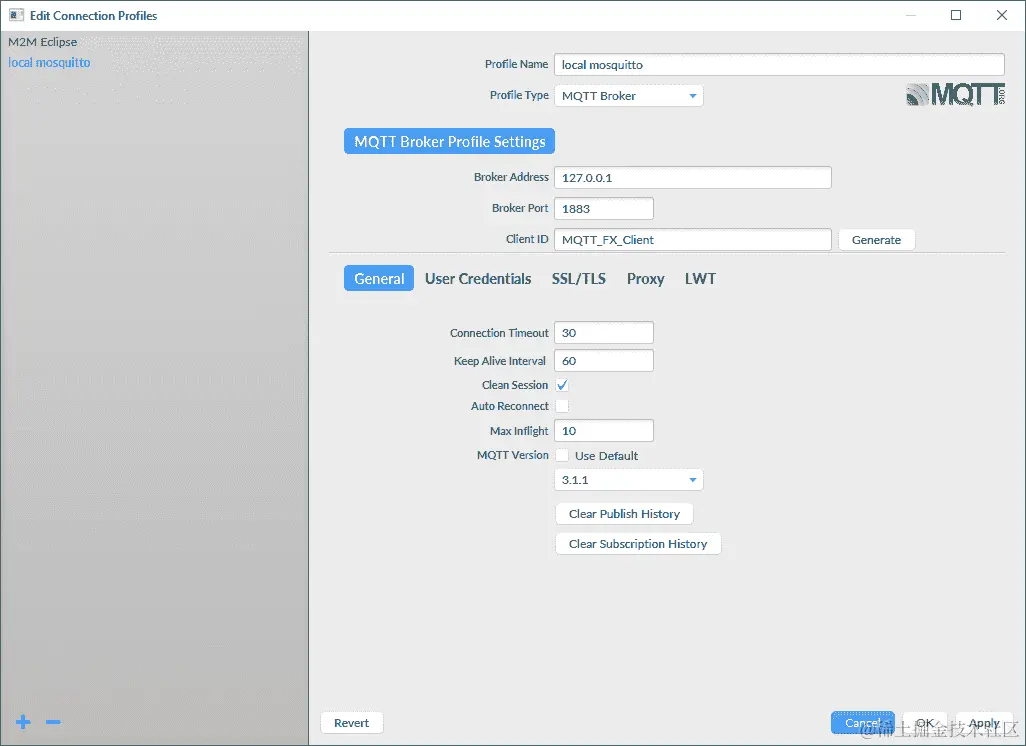Viewport: 1026px width, 746px height.
Task: Close the Edit Connection Profiles window
Action: coord(1002,15)
